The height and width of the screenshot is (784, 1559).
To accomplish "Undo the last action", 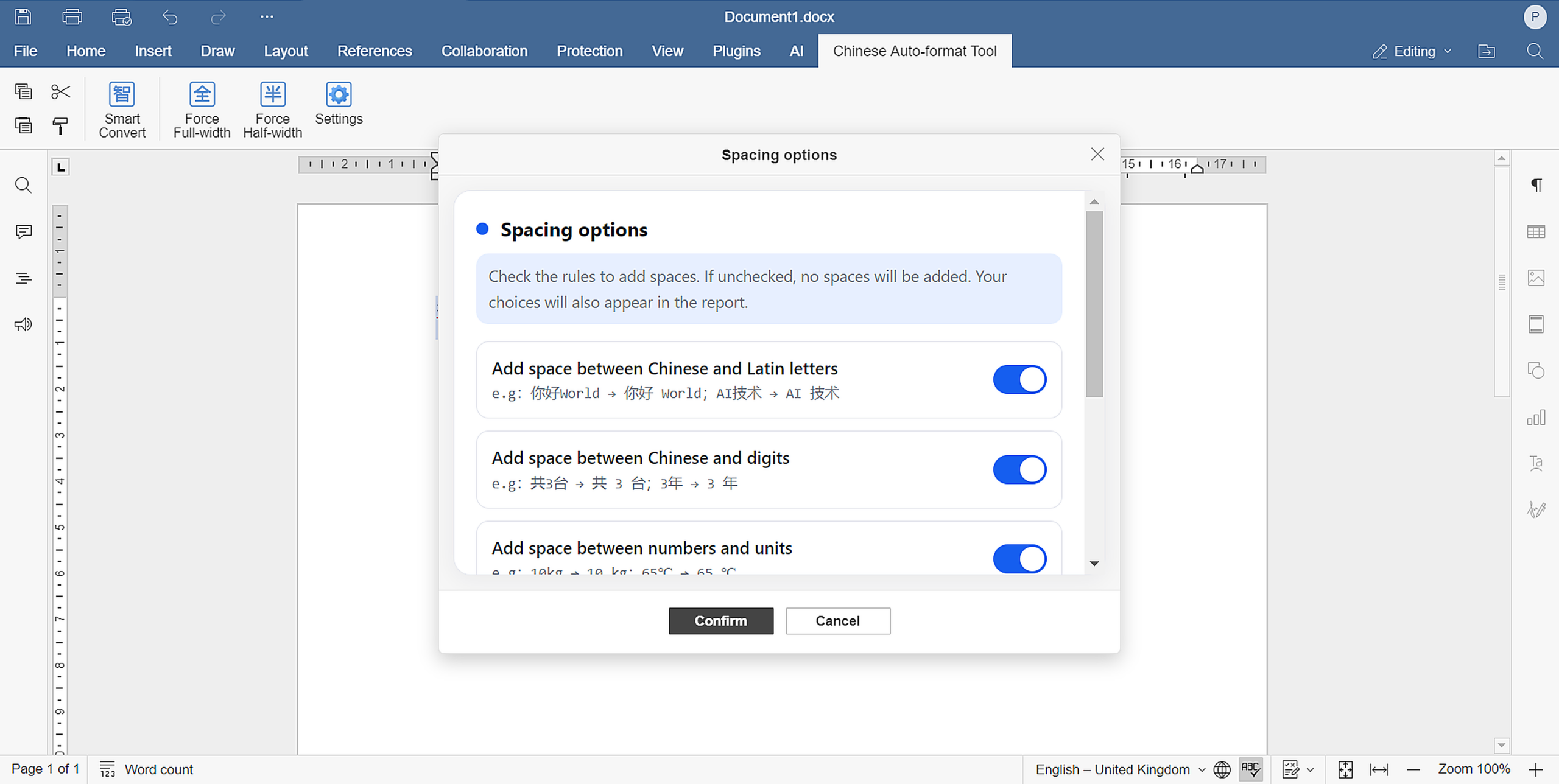I will pos(170,17).
